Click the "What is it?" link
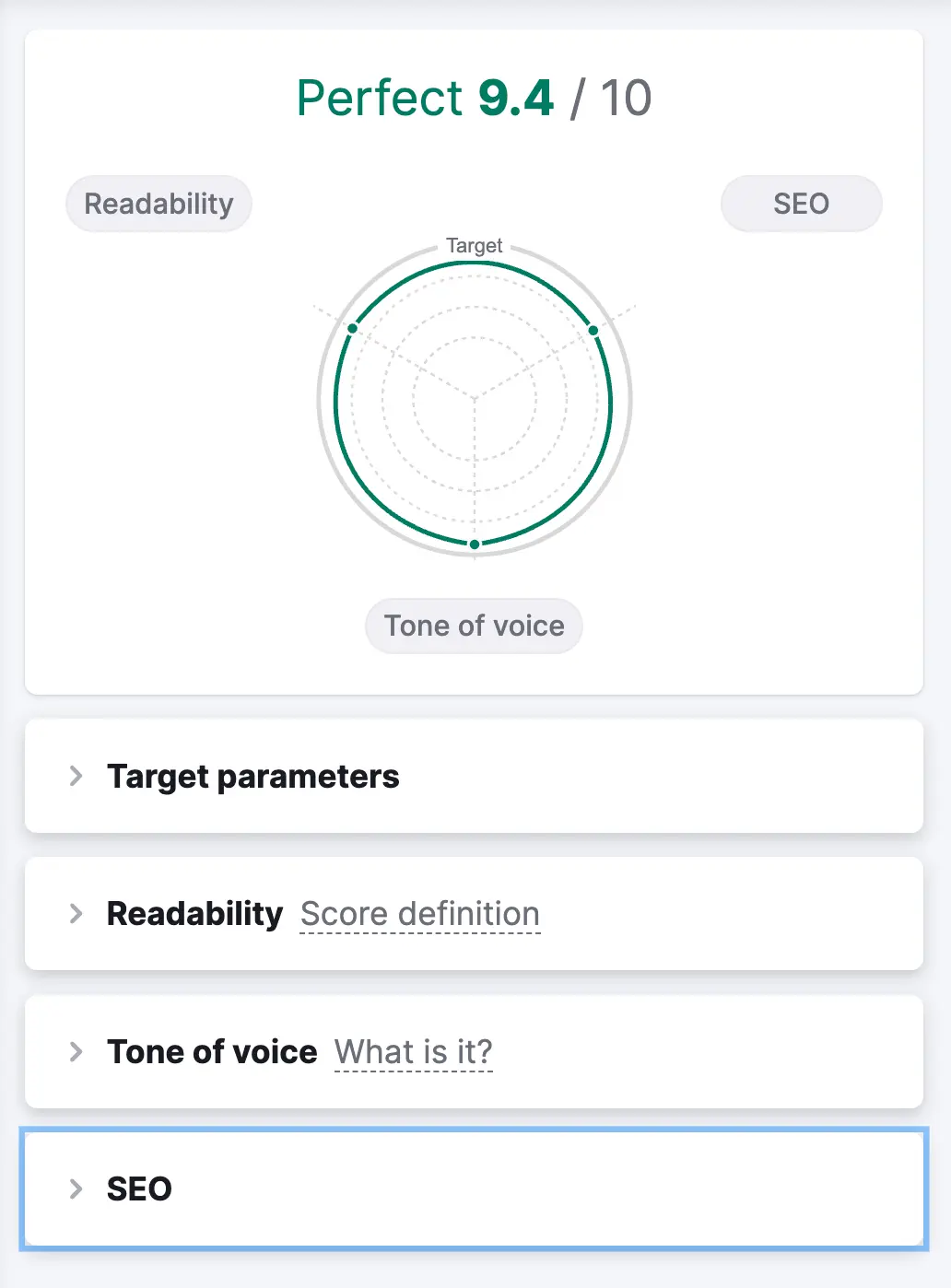This screenshot has height=1288, width=951. click(x=414, y=1051)
